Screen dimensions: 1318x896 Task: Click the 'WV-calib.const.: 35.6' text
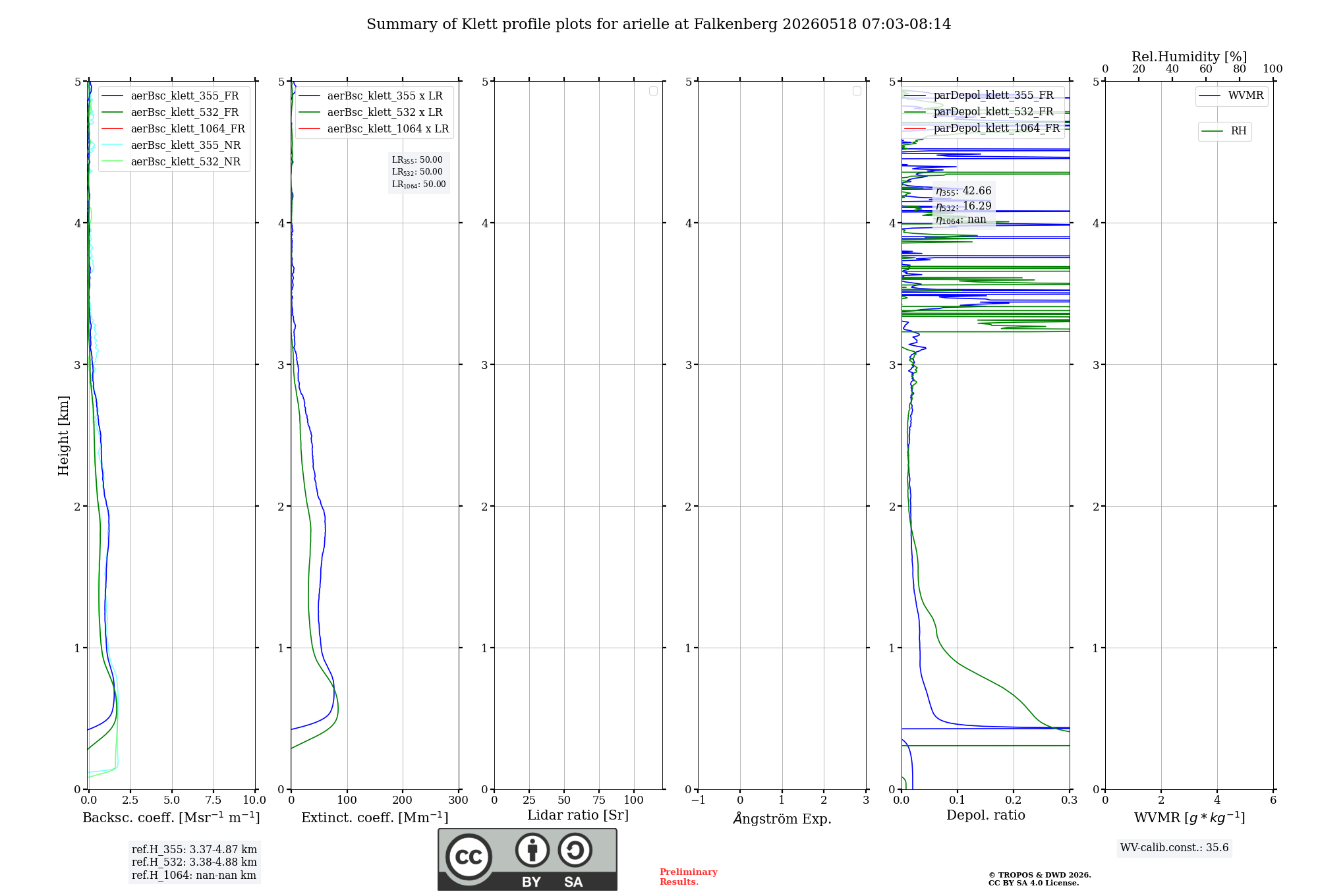tap(1174, 848)
